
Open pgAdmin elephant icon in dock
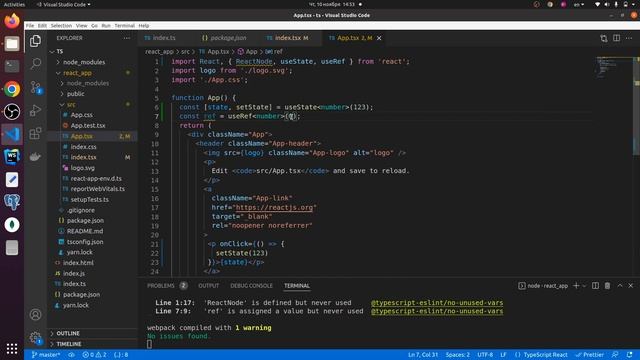click(12, 202)
